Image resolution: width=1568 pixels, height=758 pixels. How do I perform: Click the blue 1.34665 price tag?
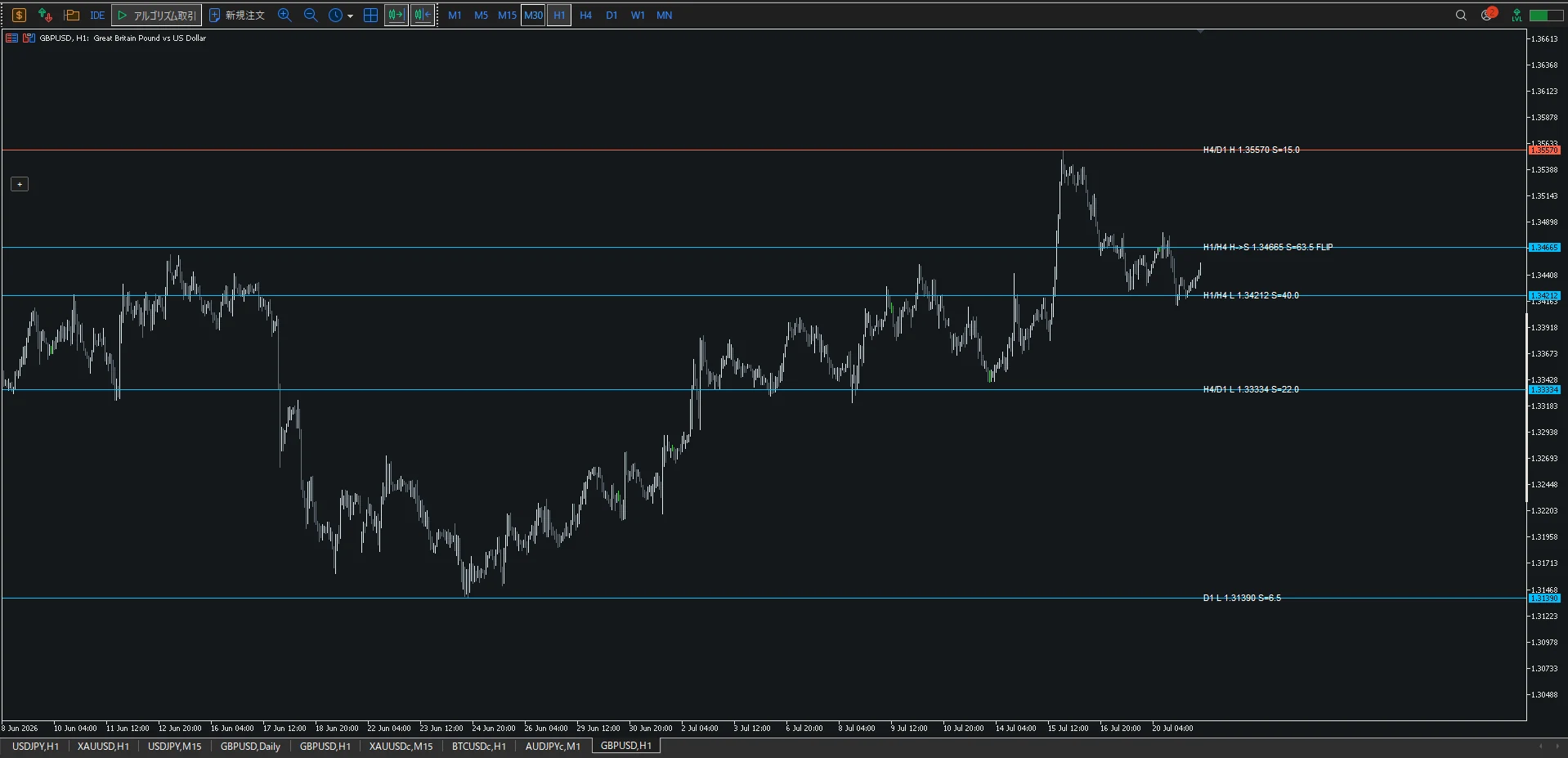click(1544, 247)
